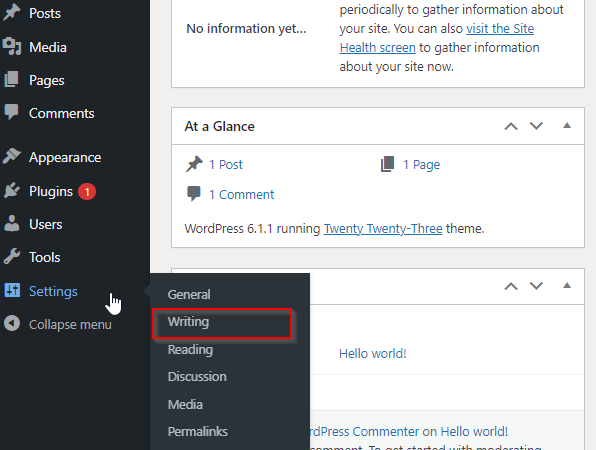Collapse the At a Glance panel
This screenshot has width=596, height=450.
567,126
